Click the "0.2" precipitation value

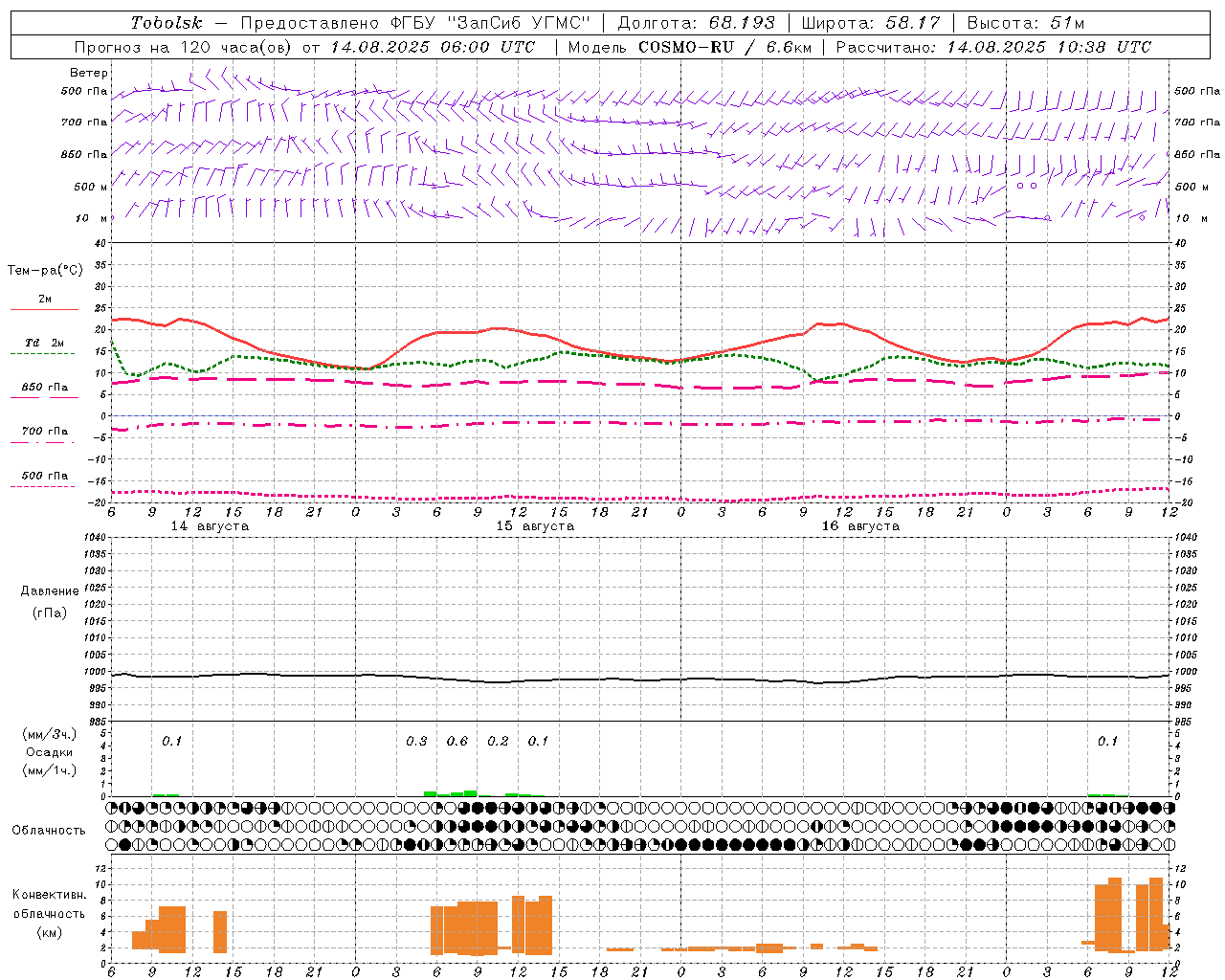click(x=498, y=742)
